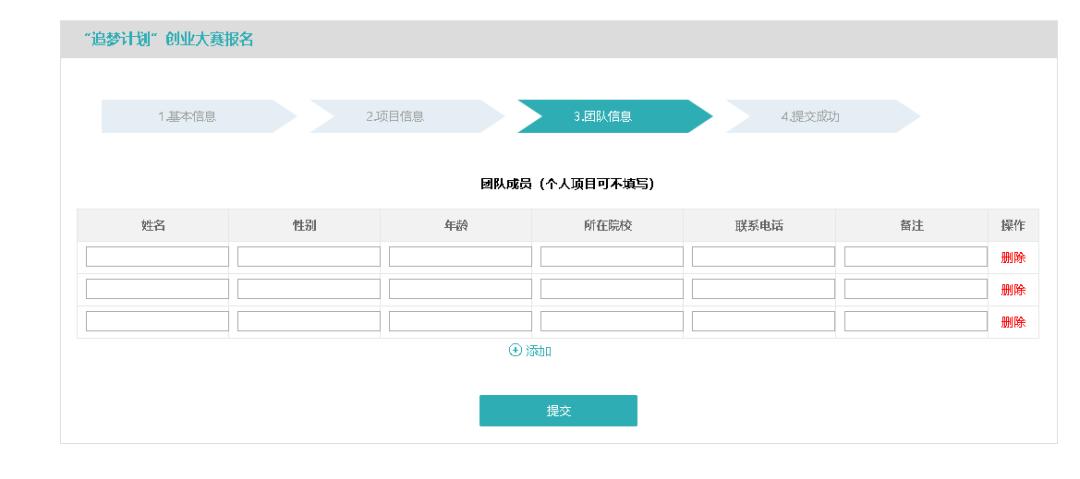Focus third row 备注 input field

pyautogui.click(x=915, y=321)
